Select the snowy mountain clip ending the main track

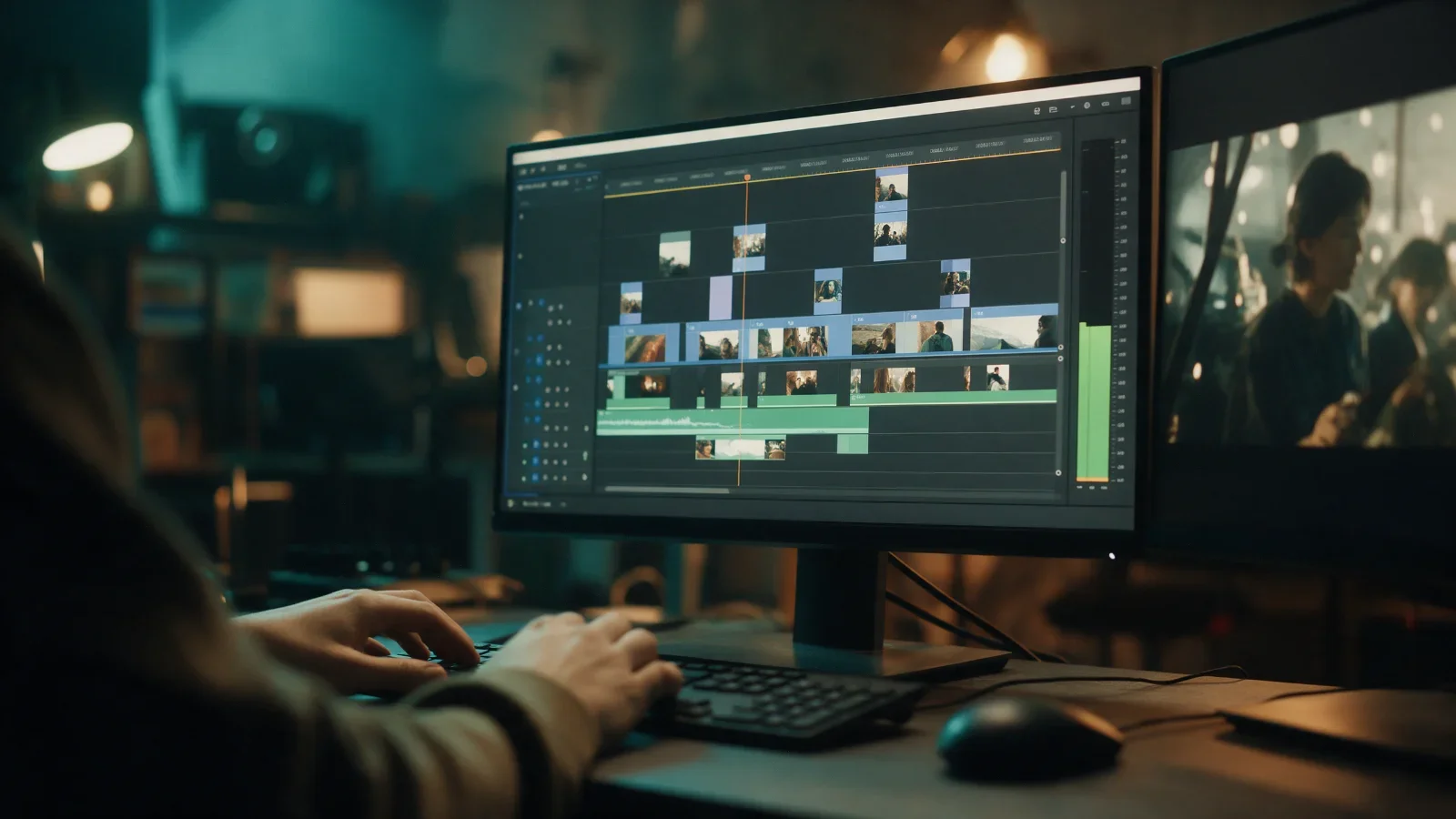(x=1013, y=329)
